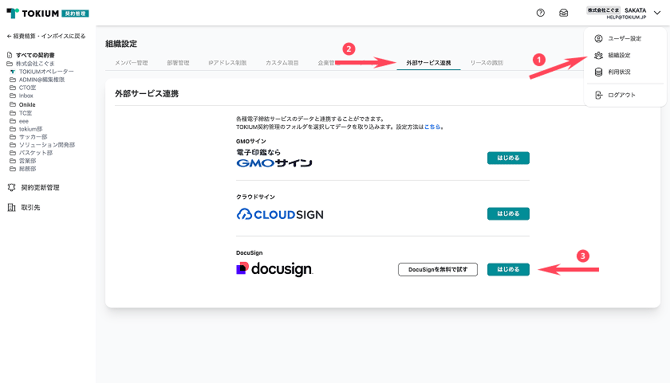Viewport: 670px width, 383px height.
Task: Click the GMOサイン logo
Action: 274,158
